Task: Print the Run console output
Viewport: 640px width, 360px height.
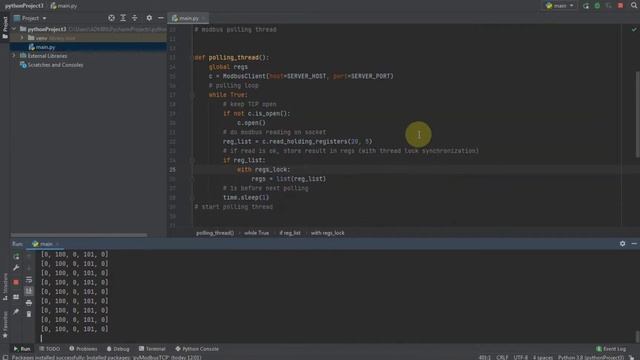Action: point(29,302)
